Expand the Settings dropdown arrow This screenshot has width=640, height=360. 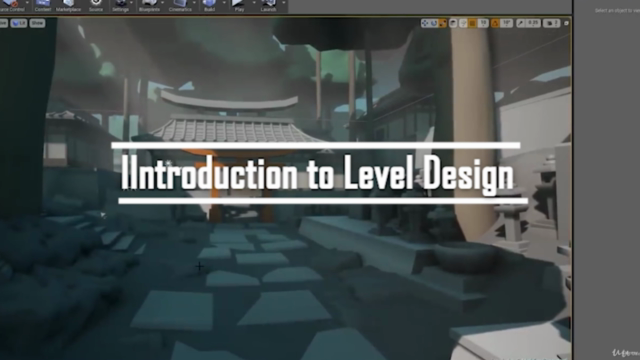131,3
